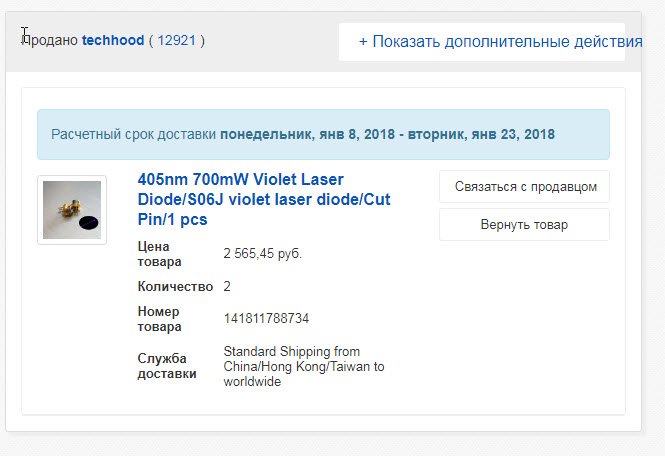Screen dimensions: 665x456
Task: Click the Вернуть товар button
Action: tap(525, 224)
